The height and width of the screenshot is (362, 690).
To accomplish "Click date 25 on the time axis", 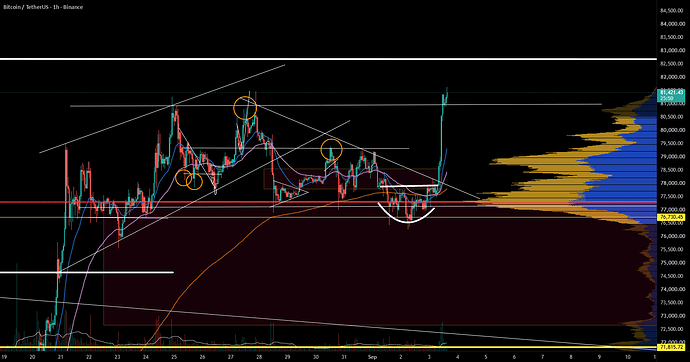I will pyautogui.click(x=174, y=357).
